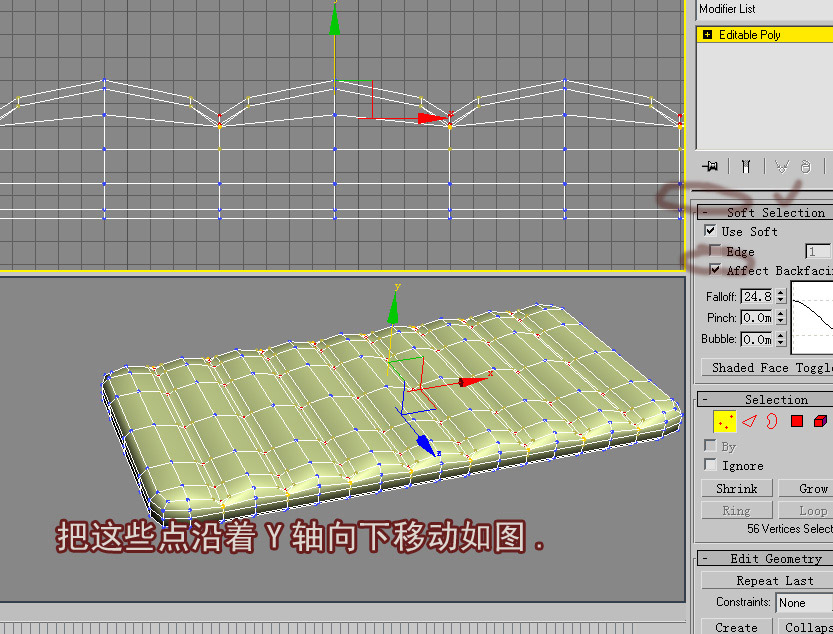Click the Pin Stack icon
The height and width of the screenshot is (634, 833).
coord(711,166)
